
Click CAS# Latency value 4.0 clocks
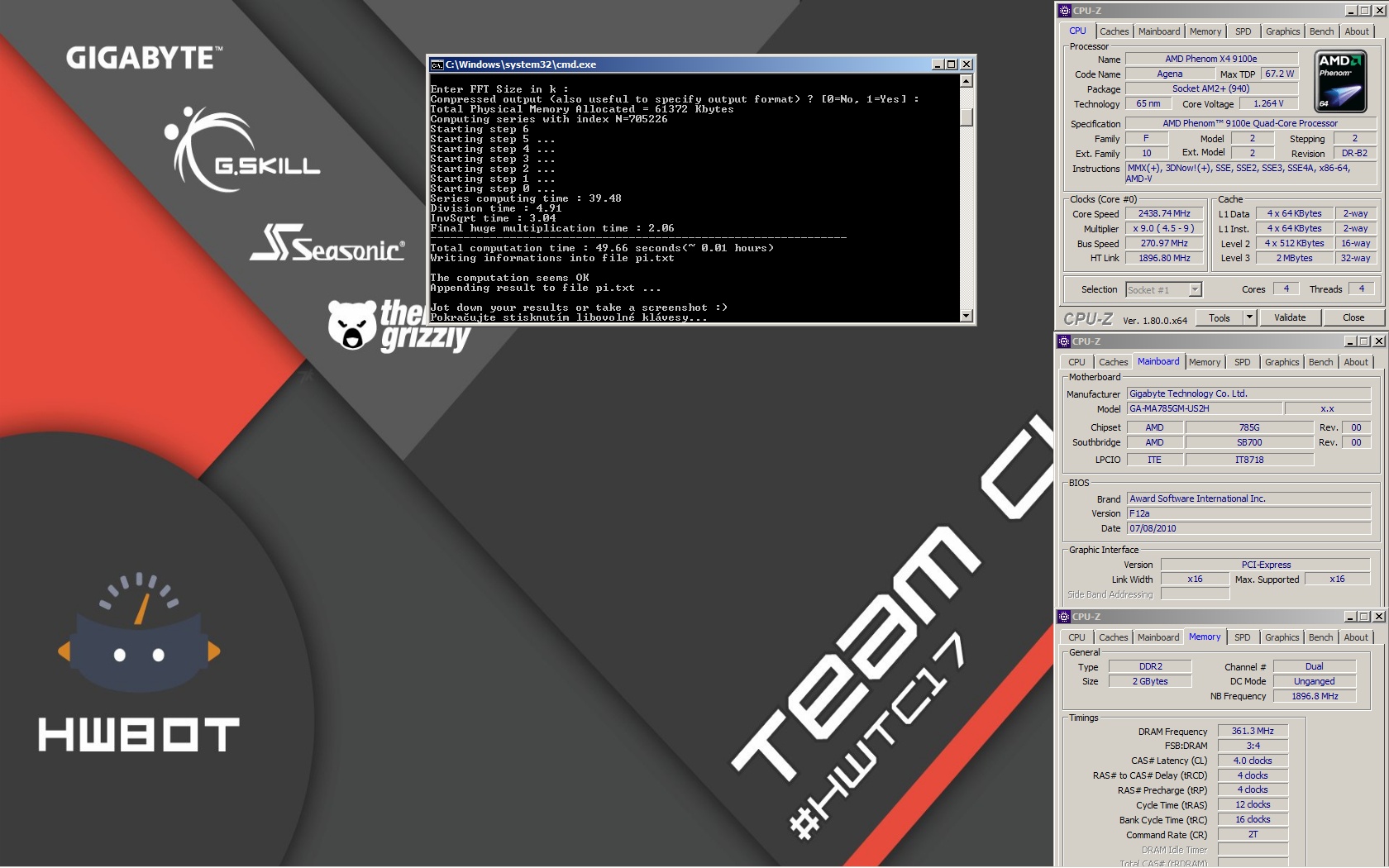click(1253, 761)
